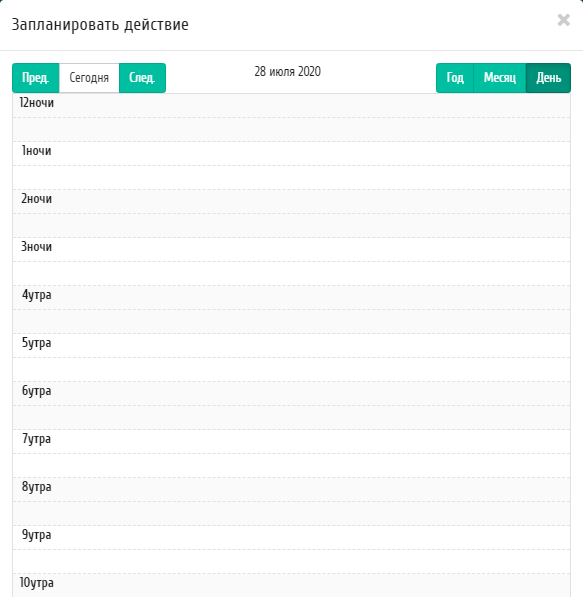Go to next day with След.
This screenshot has height=597, width=583.
(142, 78)
